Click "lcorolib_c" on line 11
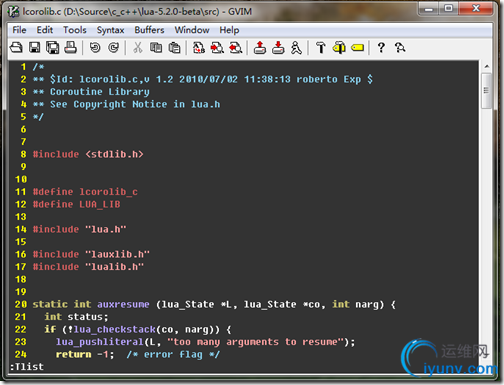504x385 pixels. coord(108,192)
